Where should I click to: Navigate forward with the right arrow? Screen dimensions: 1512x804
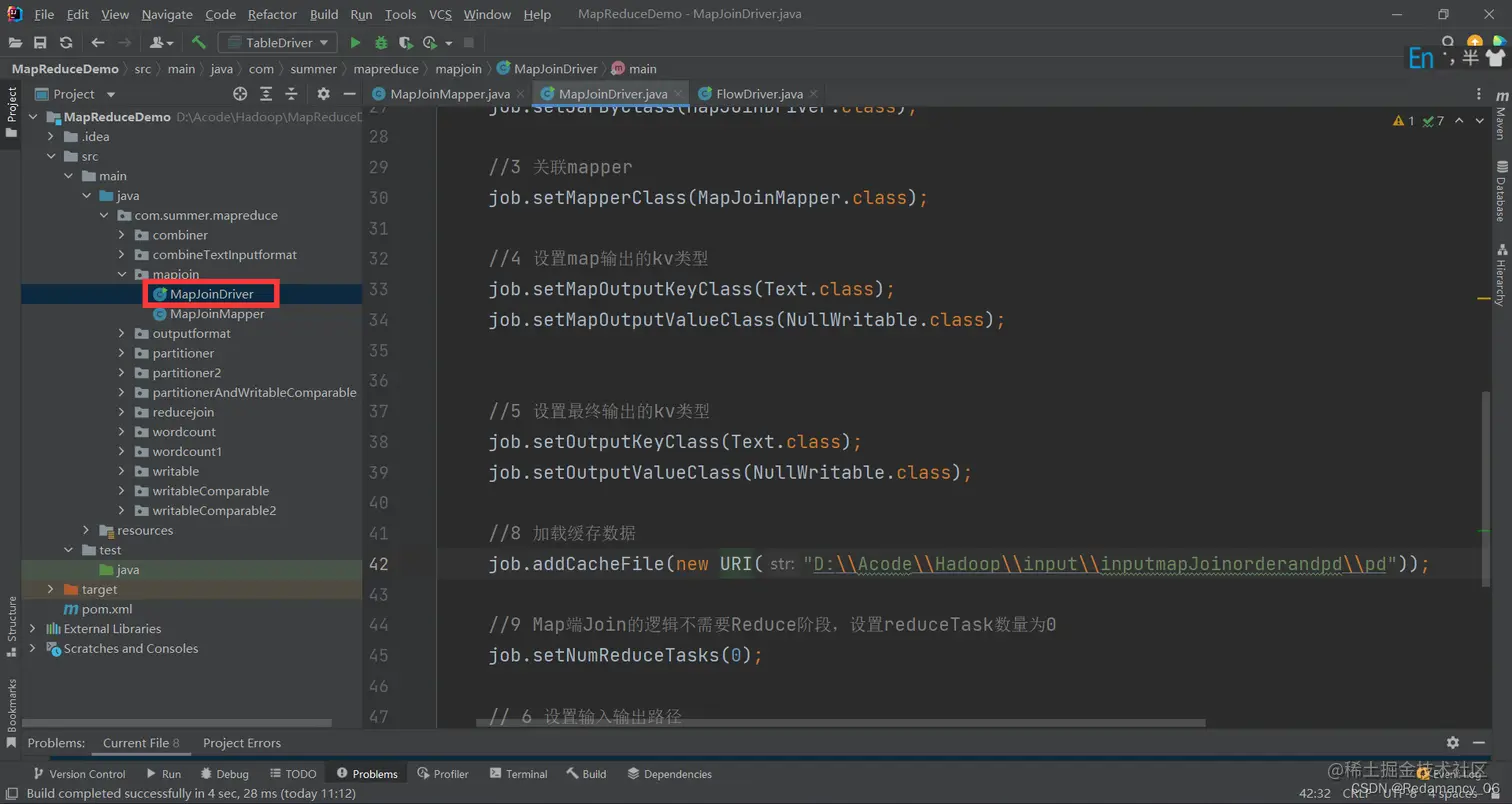[124, 42]
